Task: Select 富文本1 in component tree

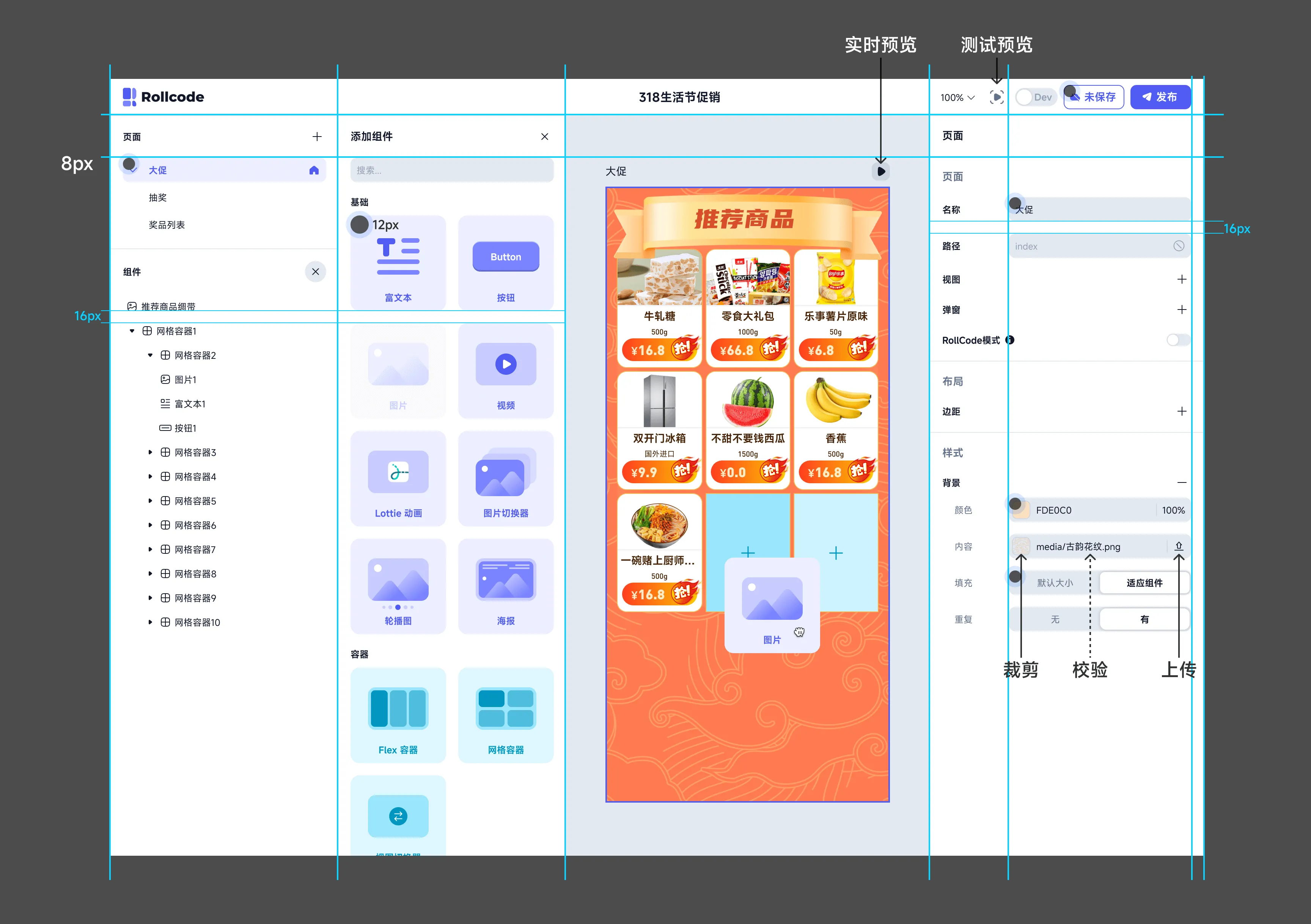Action: pos(183,404)
